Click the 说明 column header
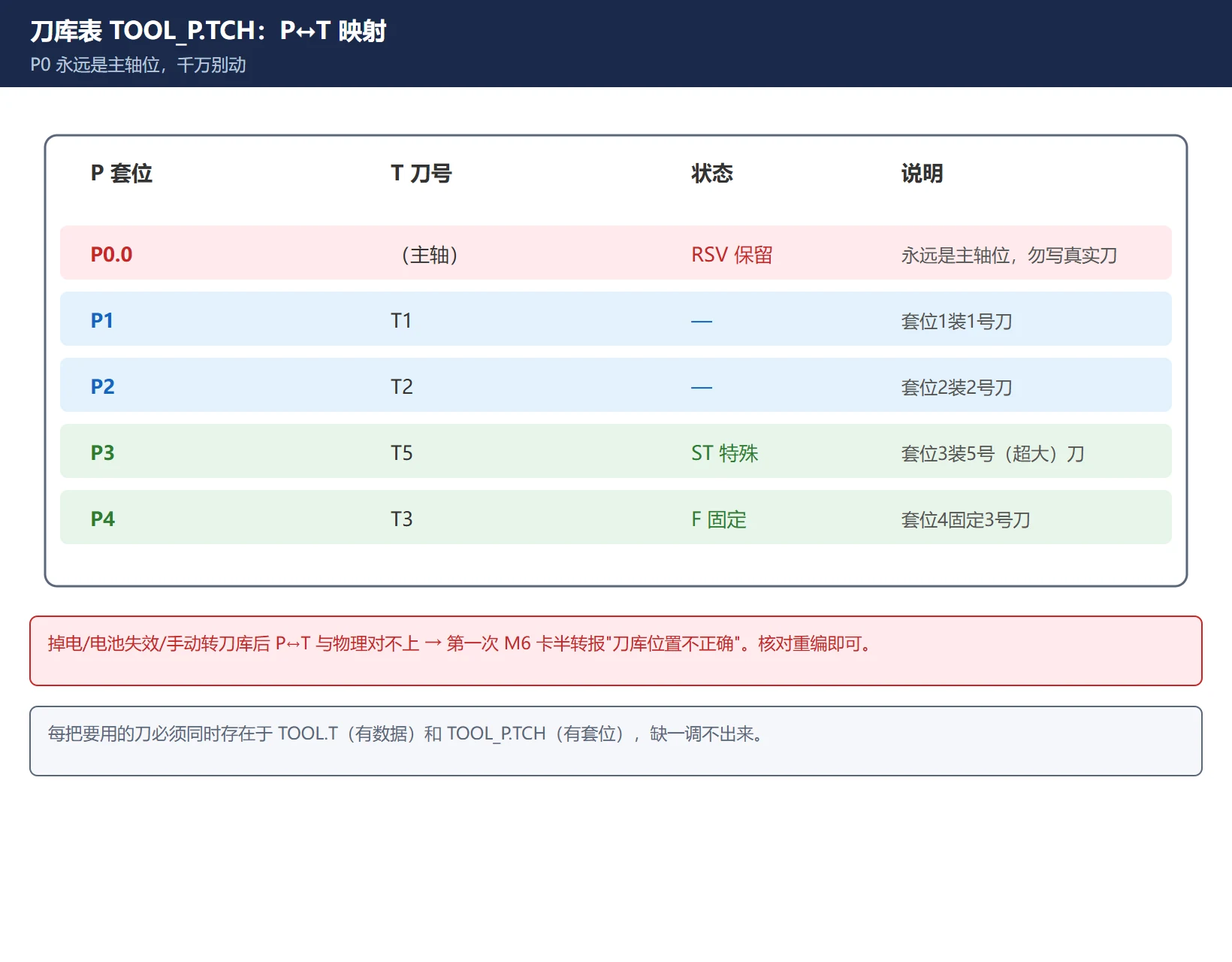 tap(922, 174)
